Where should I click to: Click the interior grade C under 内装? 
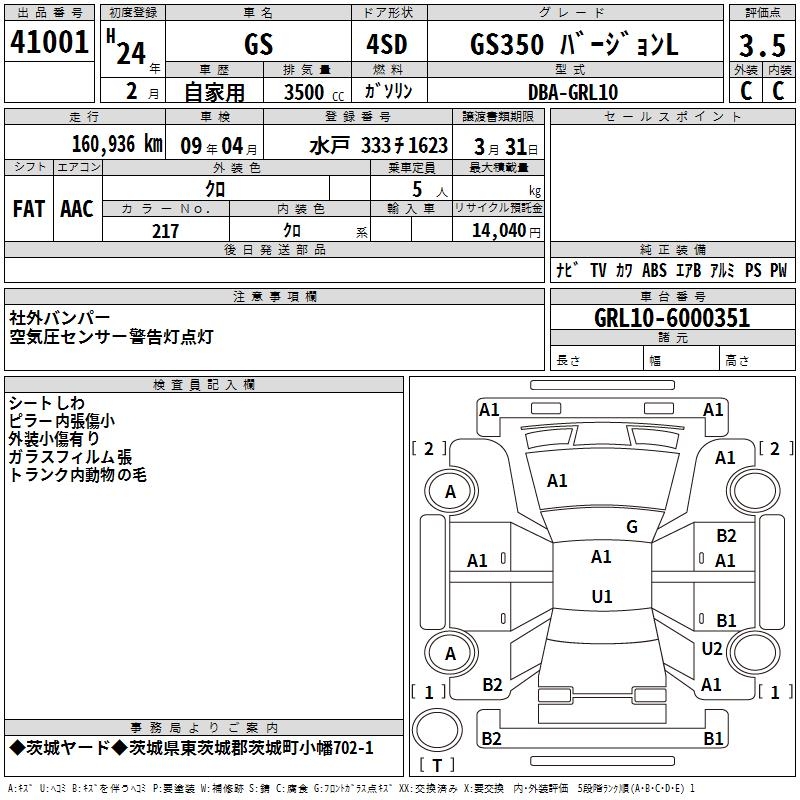pyautogui.click(x=778, y=91)
